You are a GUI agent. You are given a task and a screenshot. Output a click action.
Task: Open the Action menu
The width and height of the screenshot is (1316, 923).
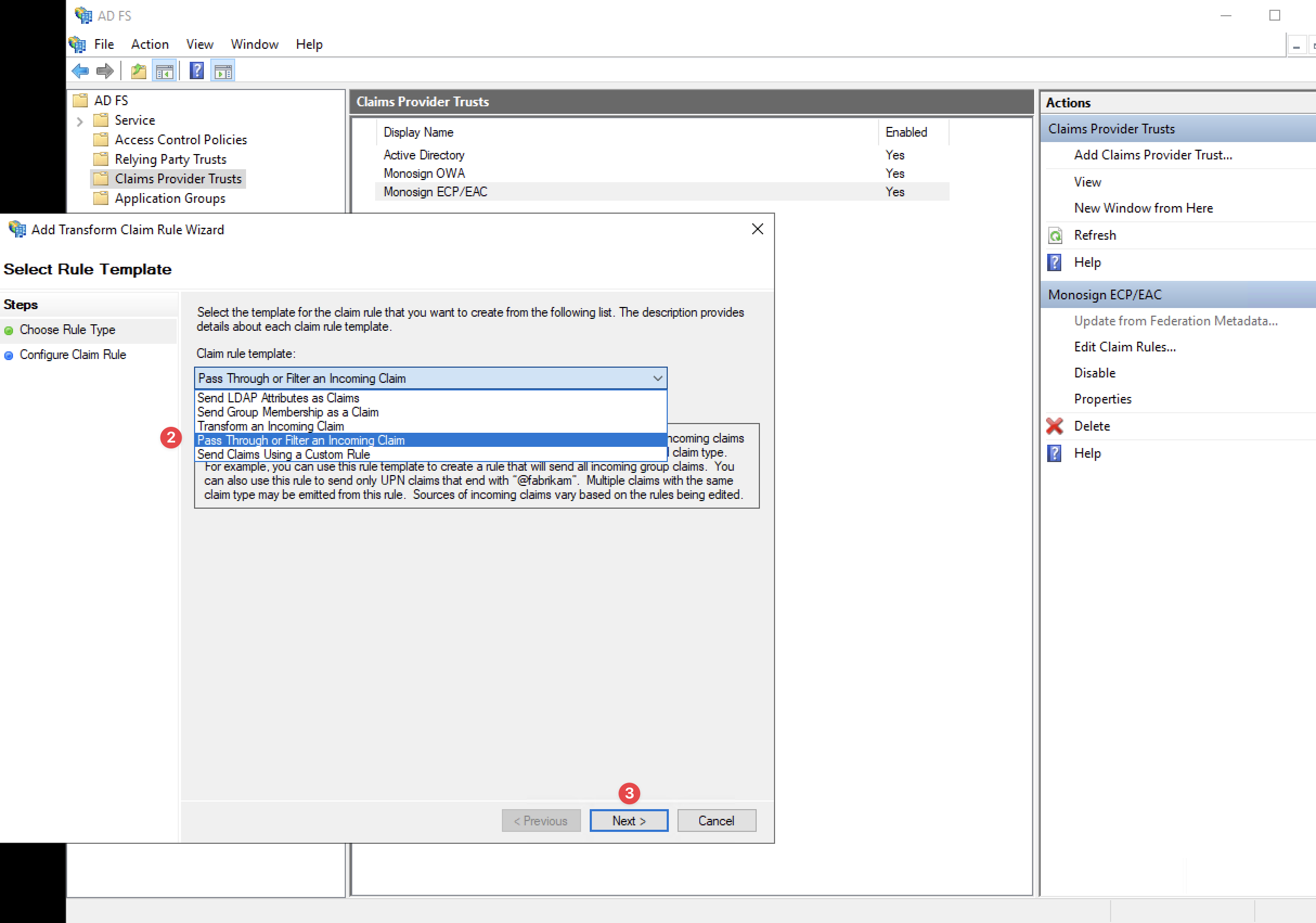(150, 44)
